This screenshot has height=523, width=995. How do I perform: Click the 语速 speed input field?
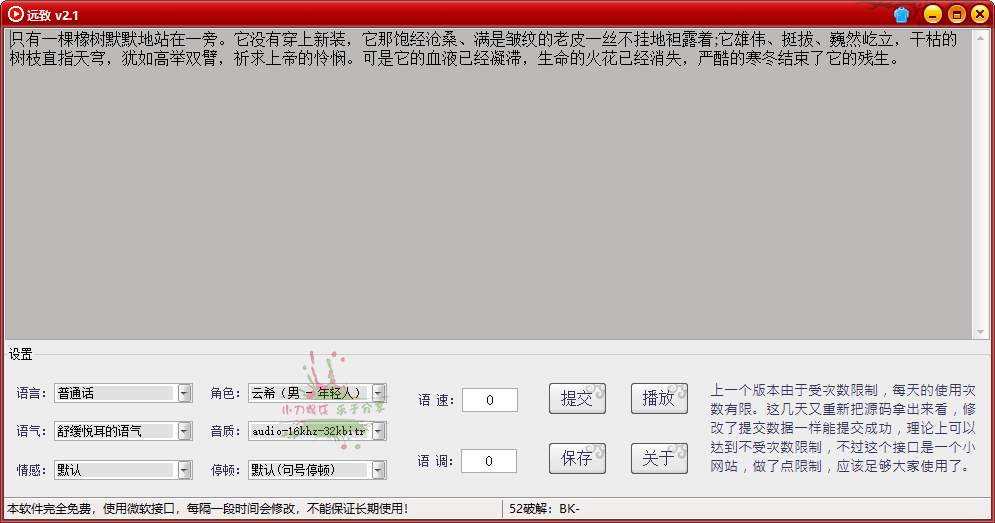490,400
